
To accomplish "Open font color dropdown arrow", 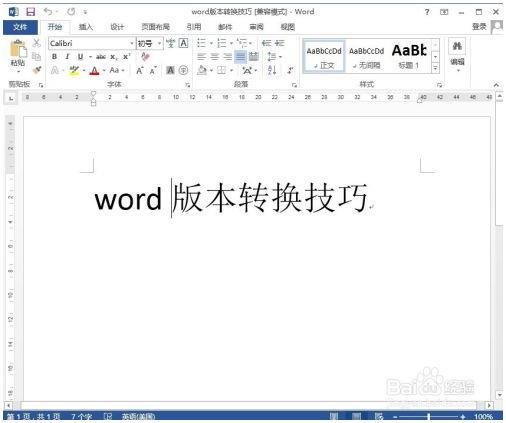I will (x=104, y=70).
